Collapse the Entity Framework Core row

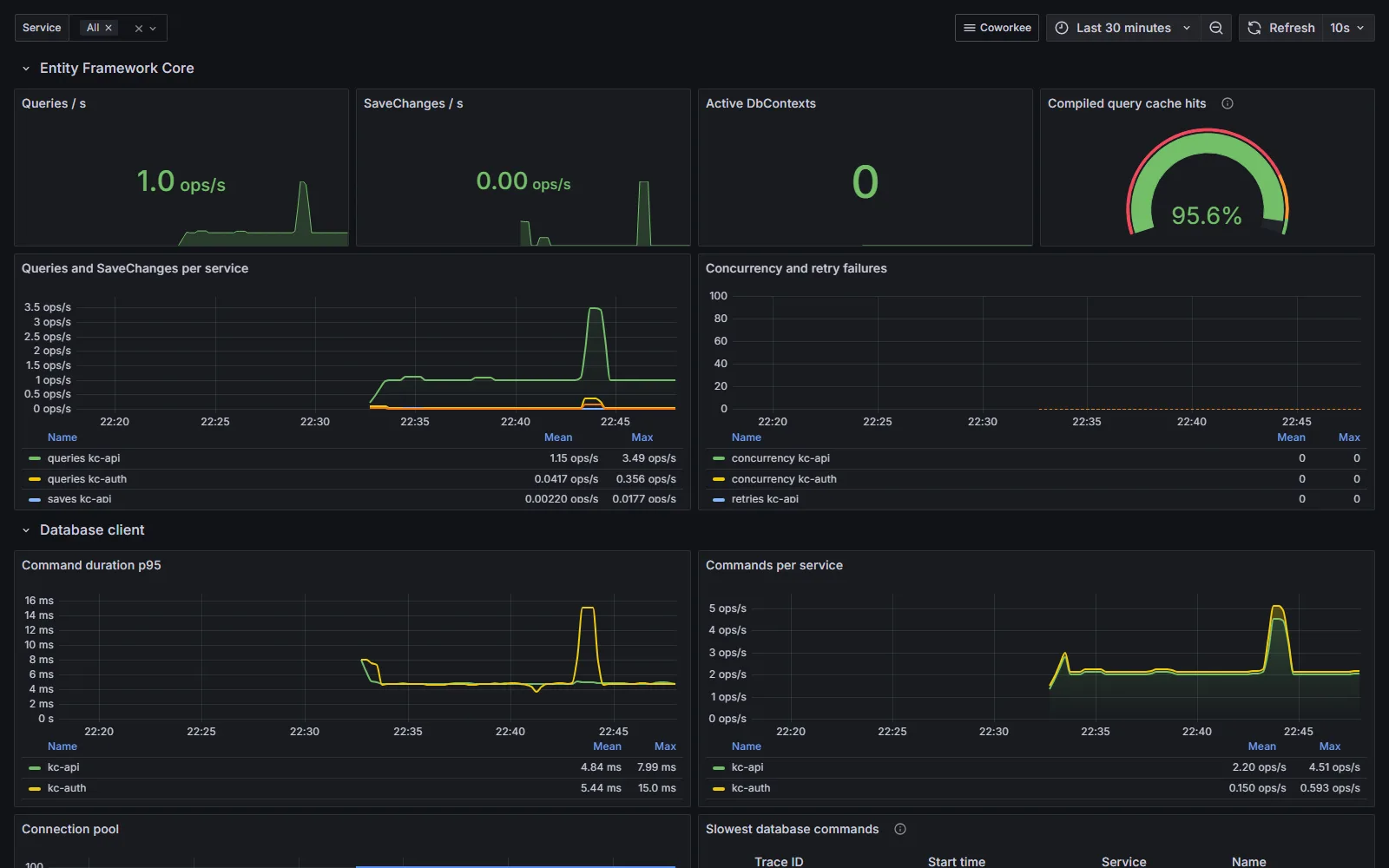(26, 69)
